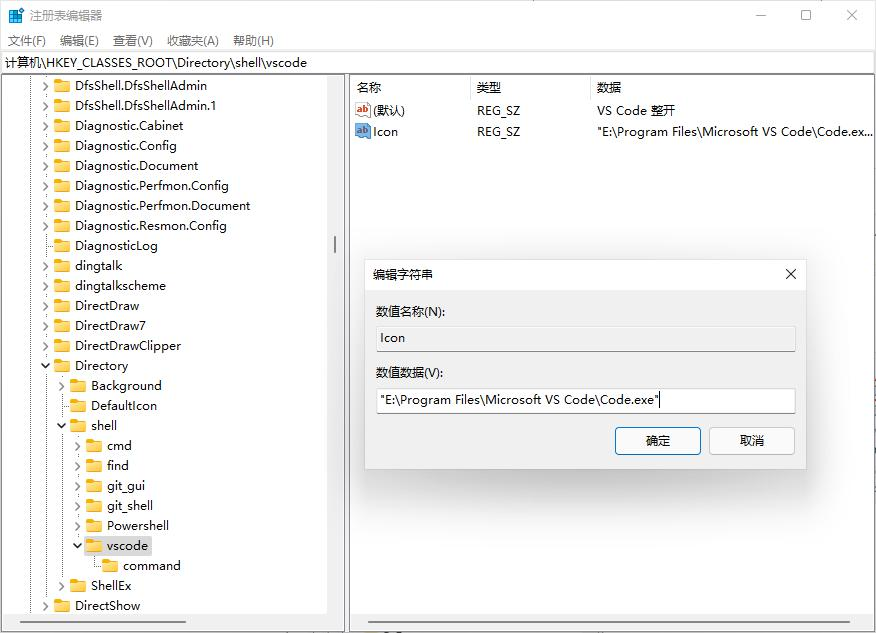This screenshot has height=633, width=876.
Task: Click the Icon string value icon
Action: 363,131
